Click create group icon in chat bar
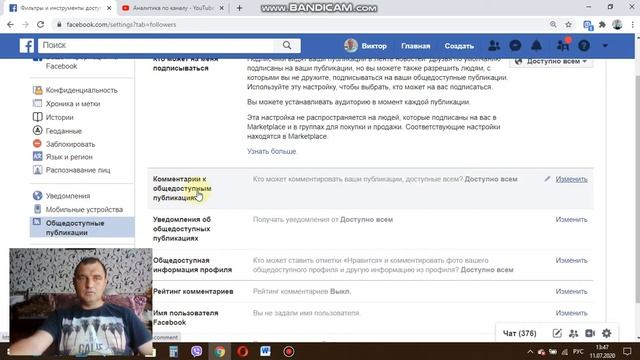This screenshot has height=360, width=640. (573, 333)
